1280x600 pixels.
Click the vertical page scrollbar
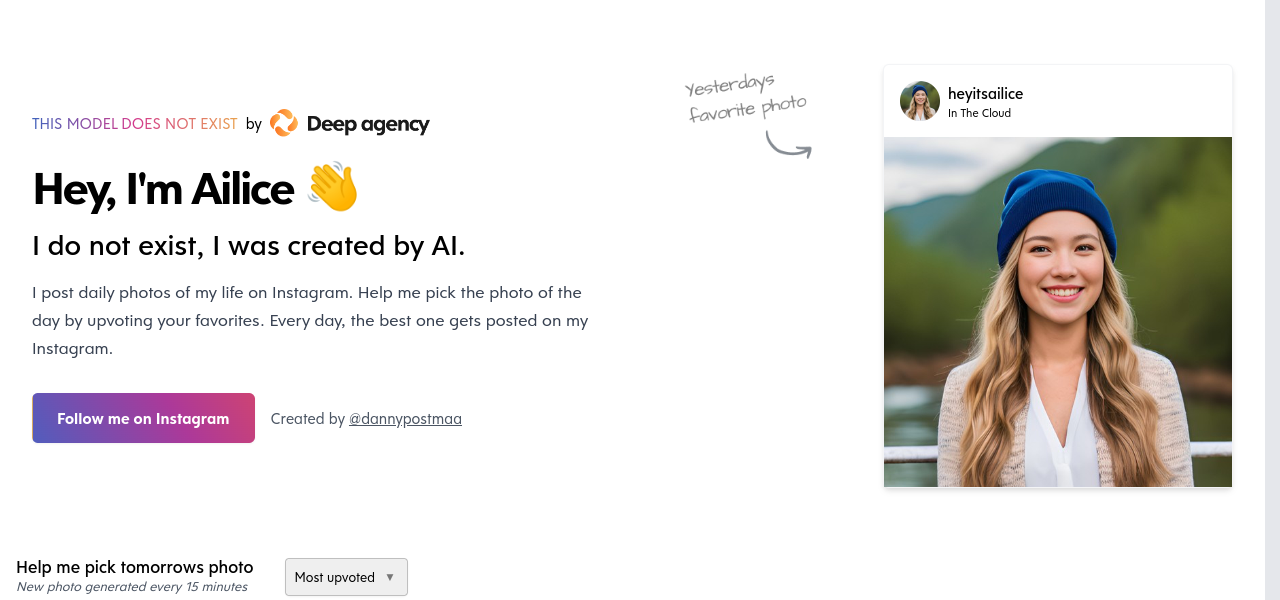pyautogui.click(x=1272, y=300)
